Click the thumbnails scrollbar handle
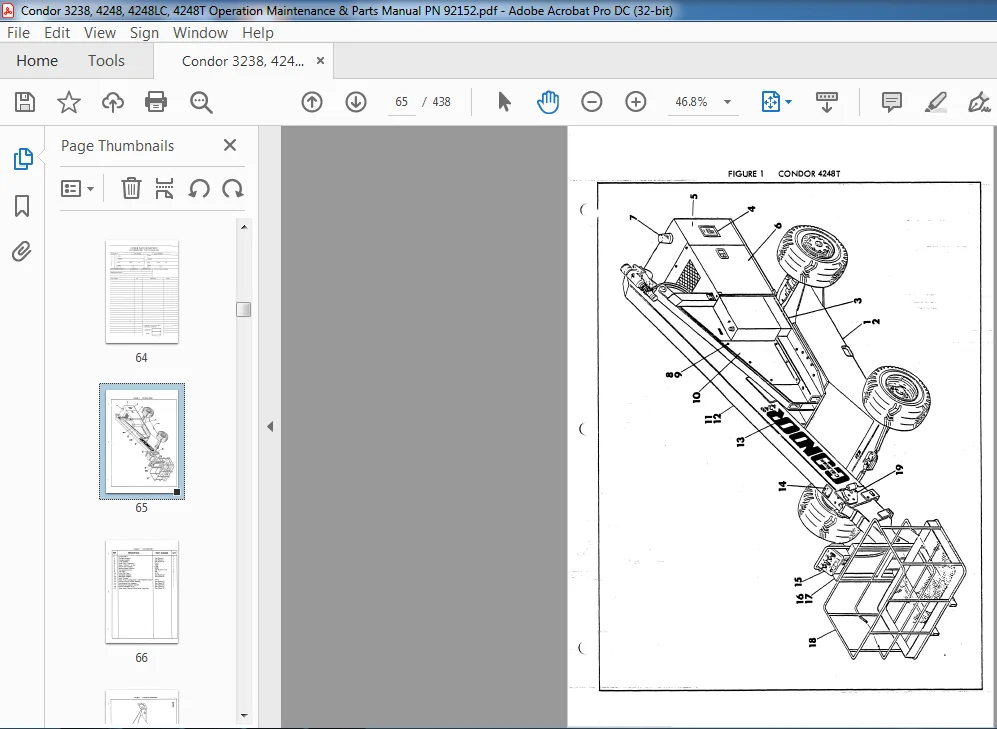Viewport: 997px width, 729px height. (x=244, y=310)
